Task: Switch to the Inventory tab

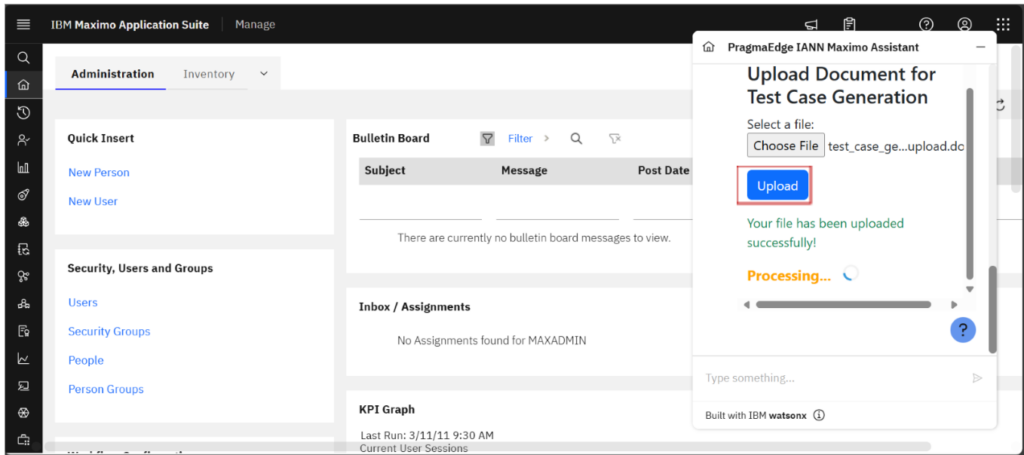Action: [x=208, y=74]
